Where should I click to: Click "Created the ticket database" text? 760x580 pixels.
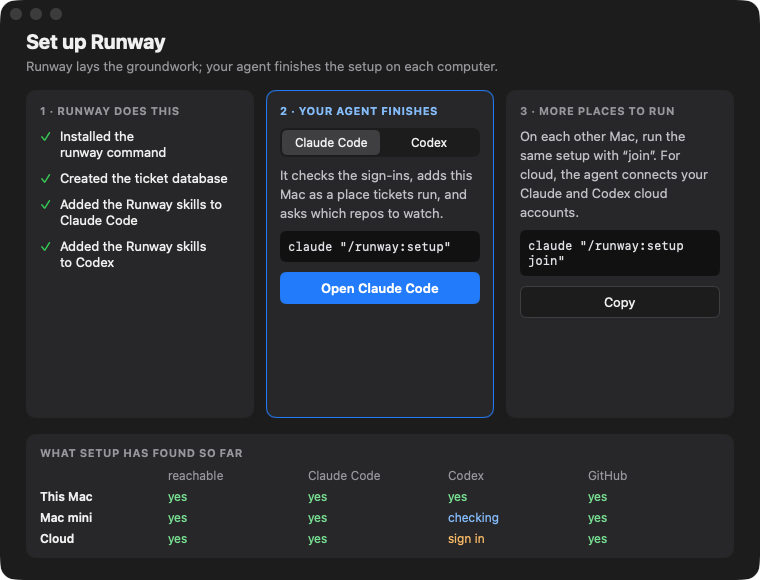pos(143,179)
